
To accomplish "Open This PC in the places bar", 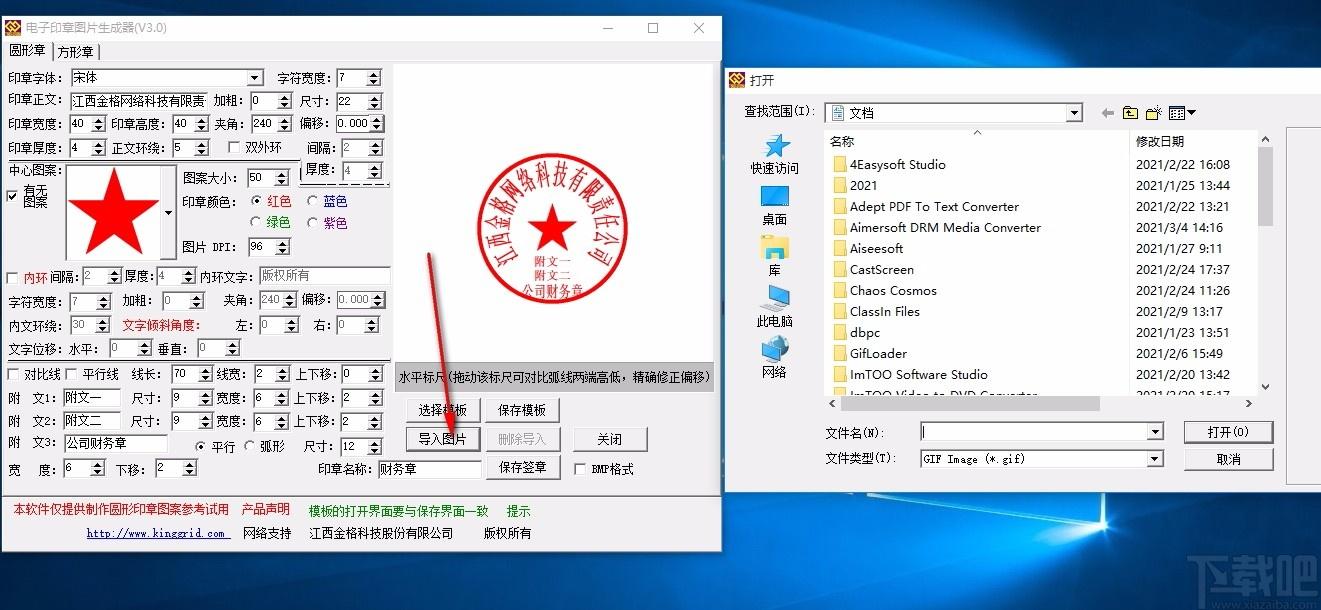I will (x=775, y=307).
